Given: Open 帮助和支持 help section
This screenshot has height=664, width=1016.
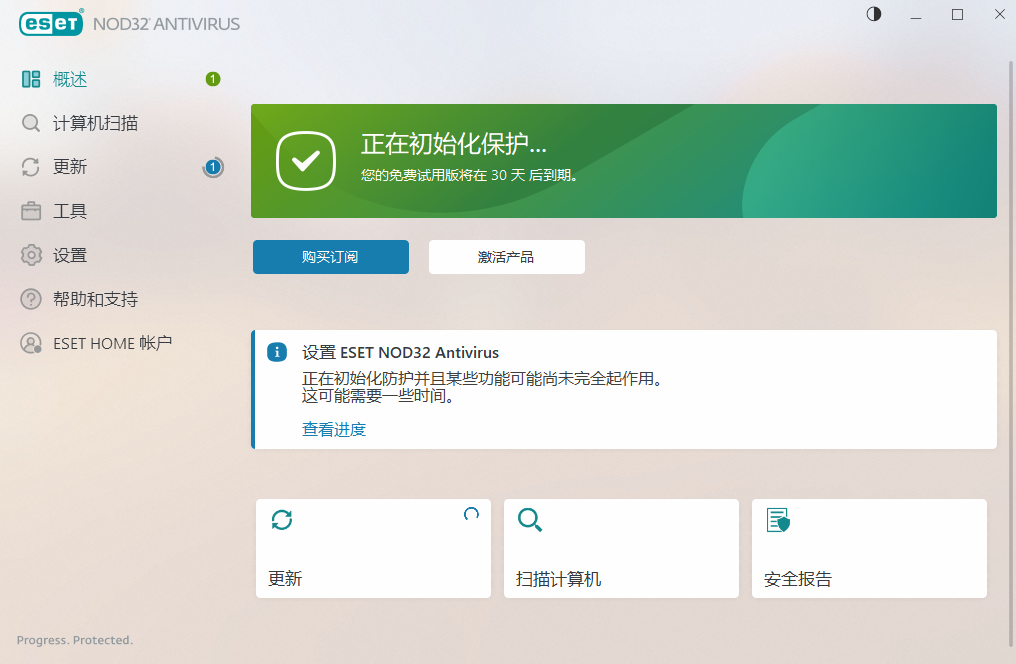Looking at the screenshot, I should click(x=95, y=299).
